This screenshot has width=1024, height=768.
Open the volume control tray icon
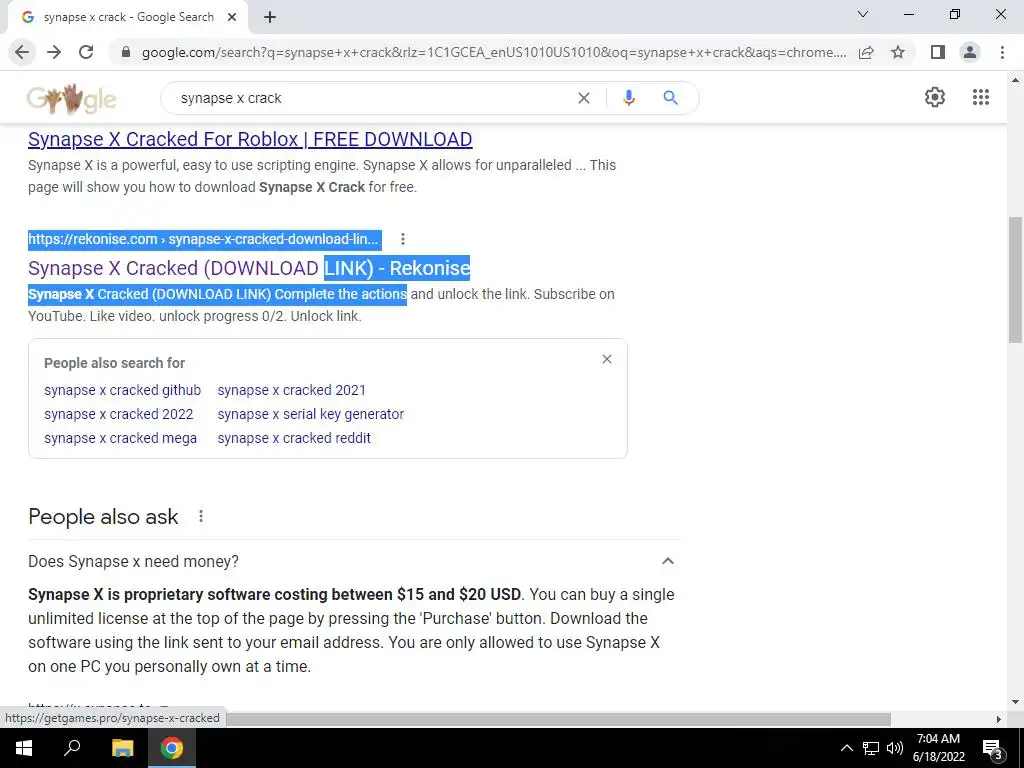tap(895, 748)
